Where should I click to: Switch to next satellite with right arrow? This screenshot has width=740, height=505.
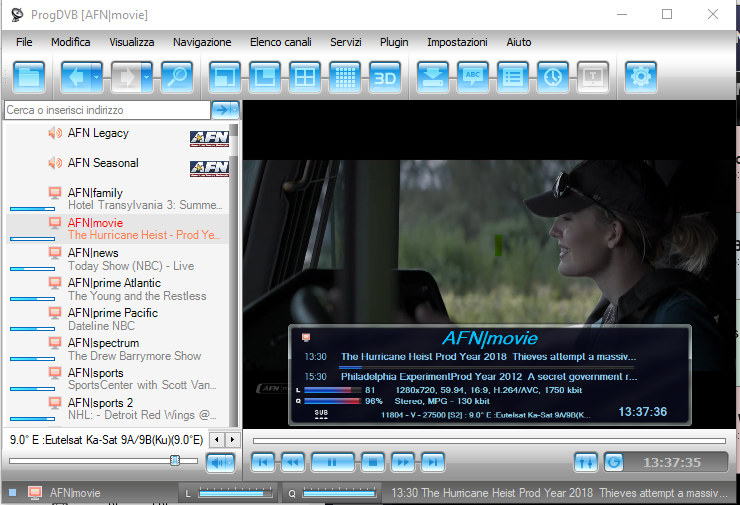232,440
